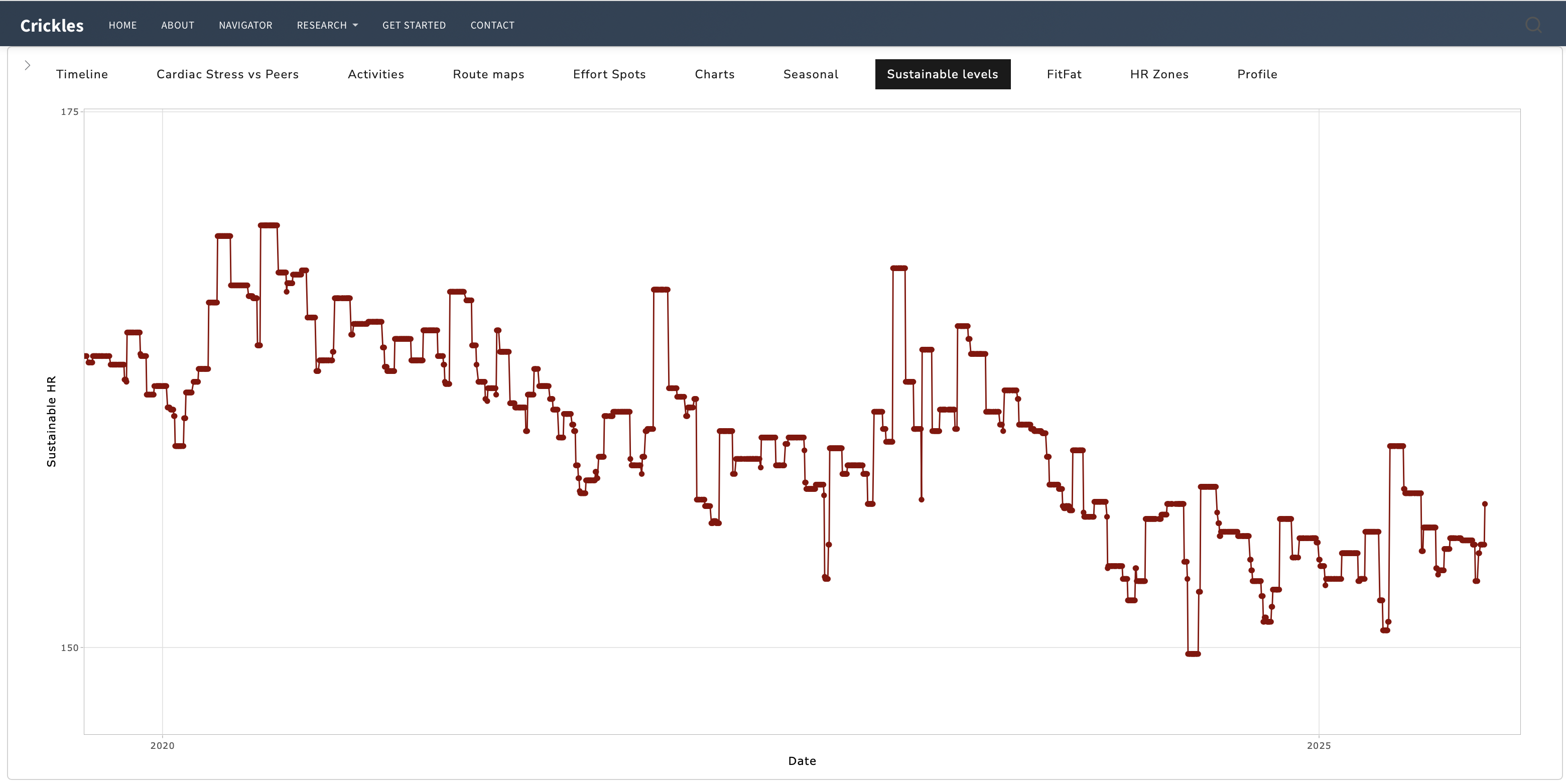The width and height of the screenshot is (1566, 784).
Task: Switch to Route maps tab
Action: point(488,74)
